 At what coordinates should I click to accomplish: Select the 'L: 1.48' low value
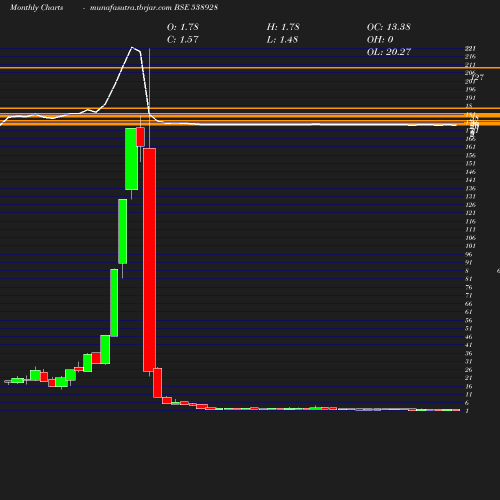coord(282,40)
